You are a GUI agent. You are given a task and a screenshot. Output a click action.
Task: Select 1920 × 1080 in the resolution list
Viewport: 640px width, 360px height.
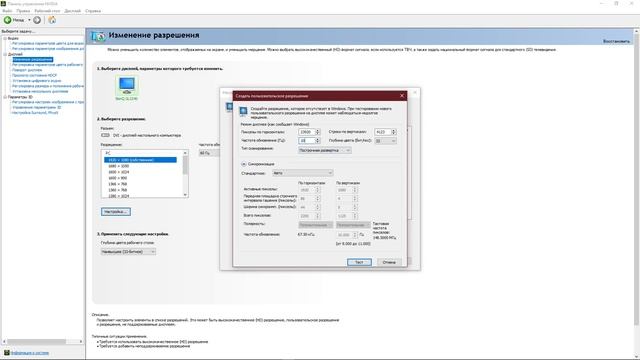tap(140, 160)
